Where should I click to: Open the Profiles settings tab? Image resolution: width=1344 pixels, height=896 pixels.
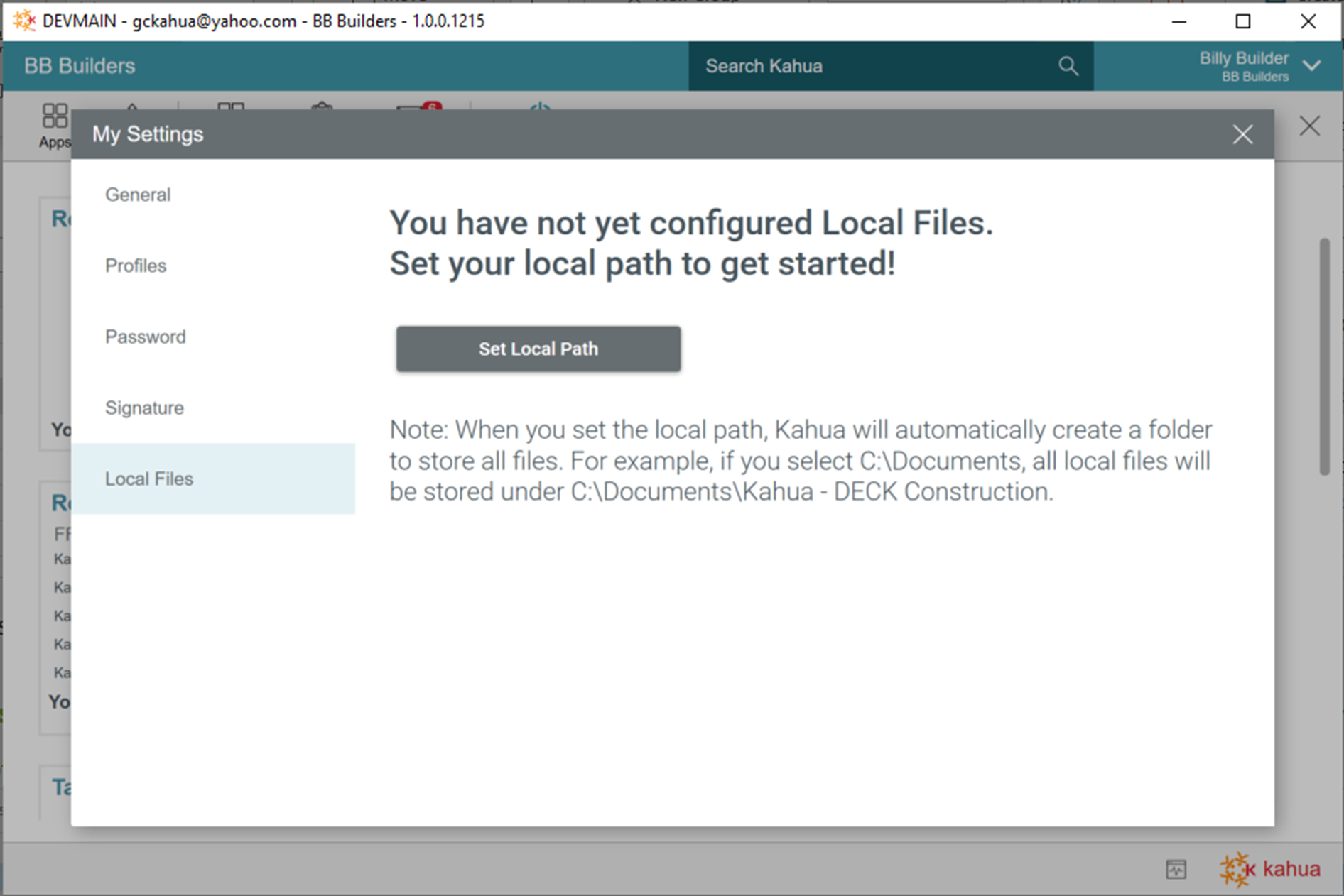click(136, 266)
